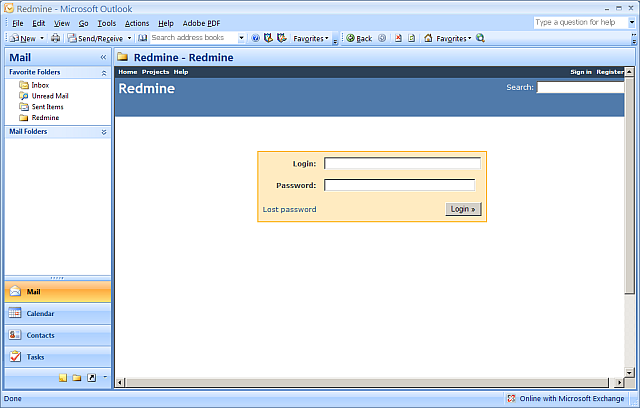Click the Search the Web magnifier icon
Image resolution: width=640 pixels, height=408 pixels.
coord(480,38)
